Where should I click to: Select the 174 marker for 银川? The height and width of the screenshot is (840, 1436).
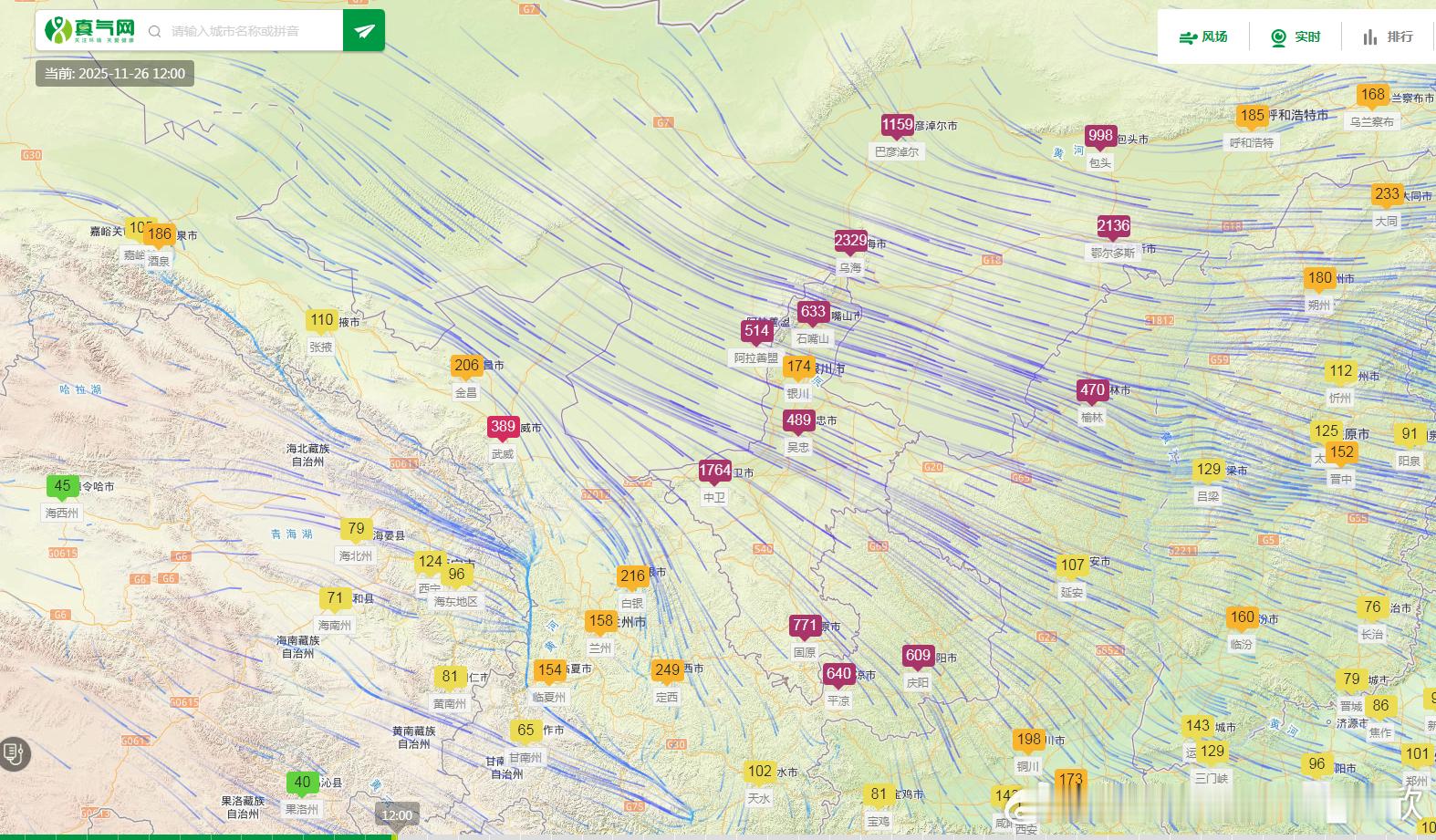pos(799,367)
